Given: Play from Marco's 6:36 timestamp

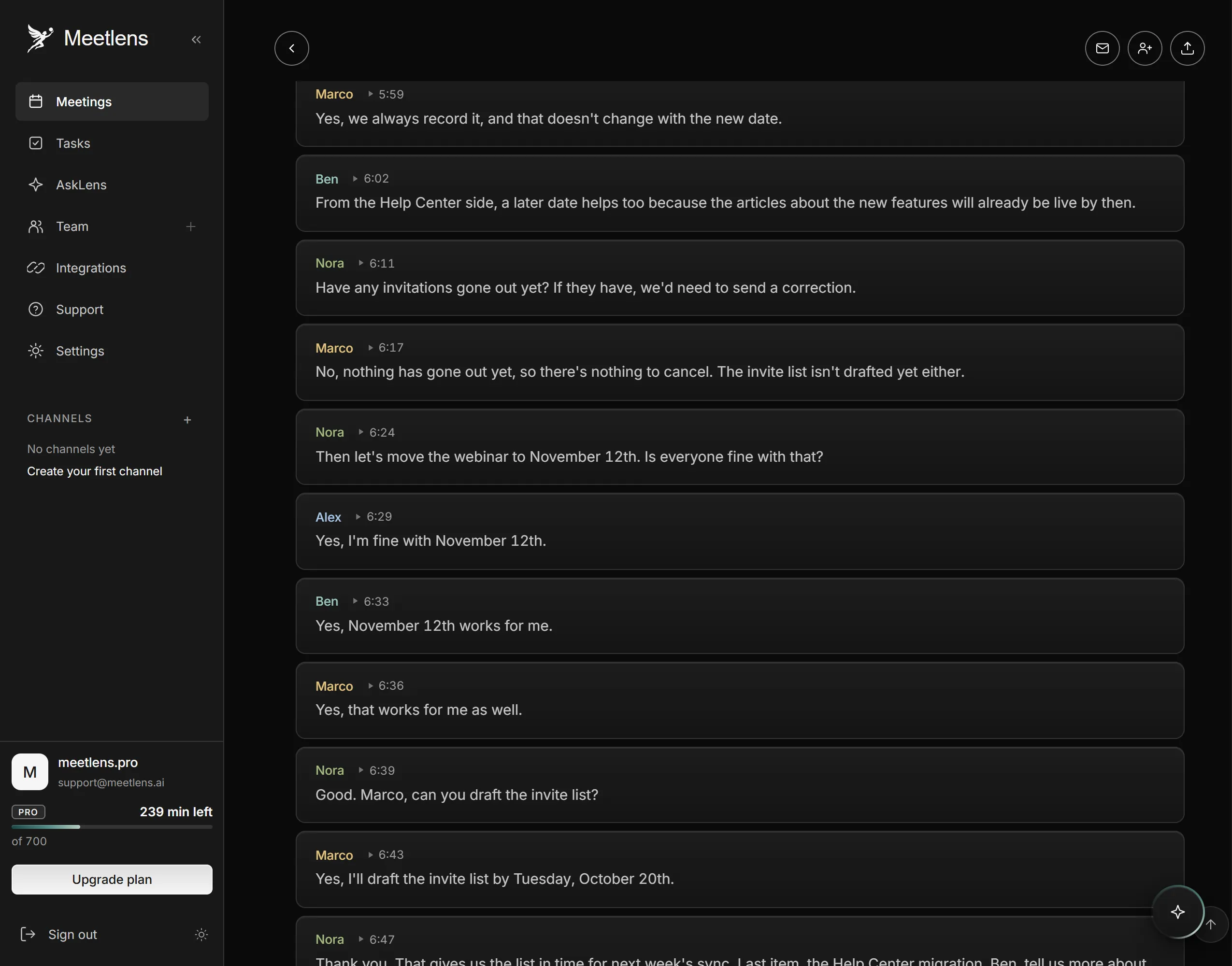Looking at the screenshot, I should coord(386,685).
